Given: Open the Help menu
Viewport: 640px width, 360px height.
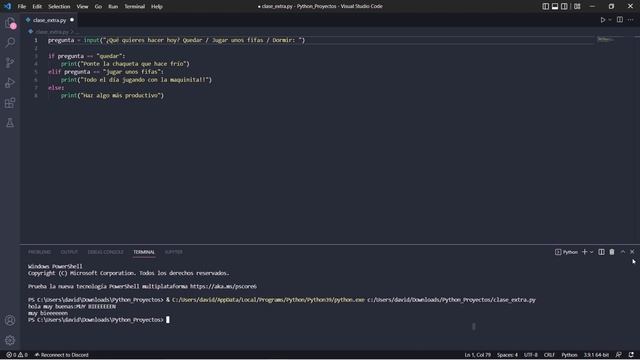Looking at the screenshot, I should [x=157, y=7].
